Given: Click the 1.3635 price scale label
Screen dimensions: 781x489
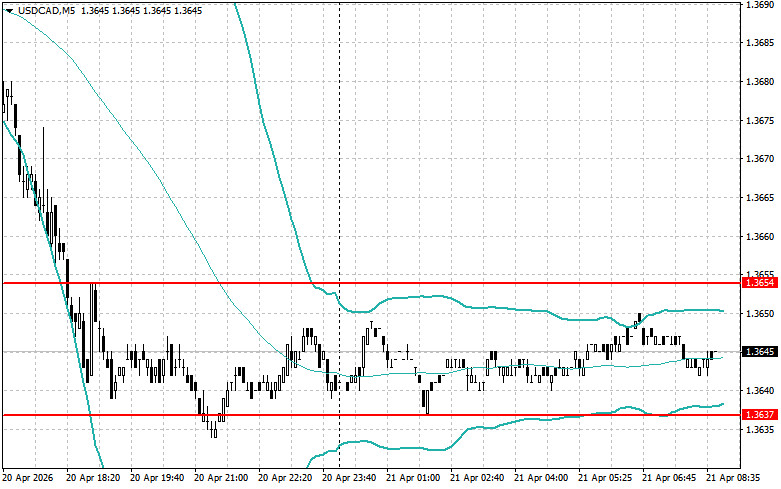Looking at the screenshot, I should click(760, 429).
